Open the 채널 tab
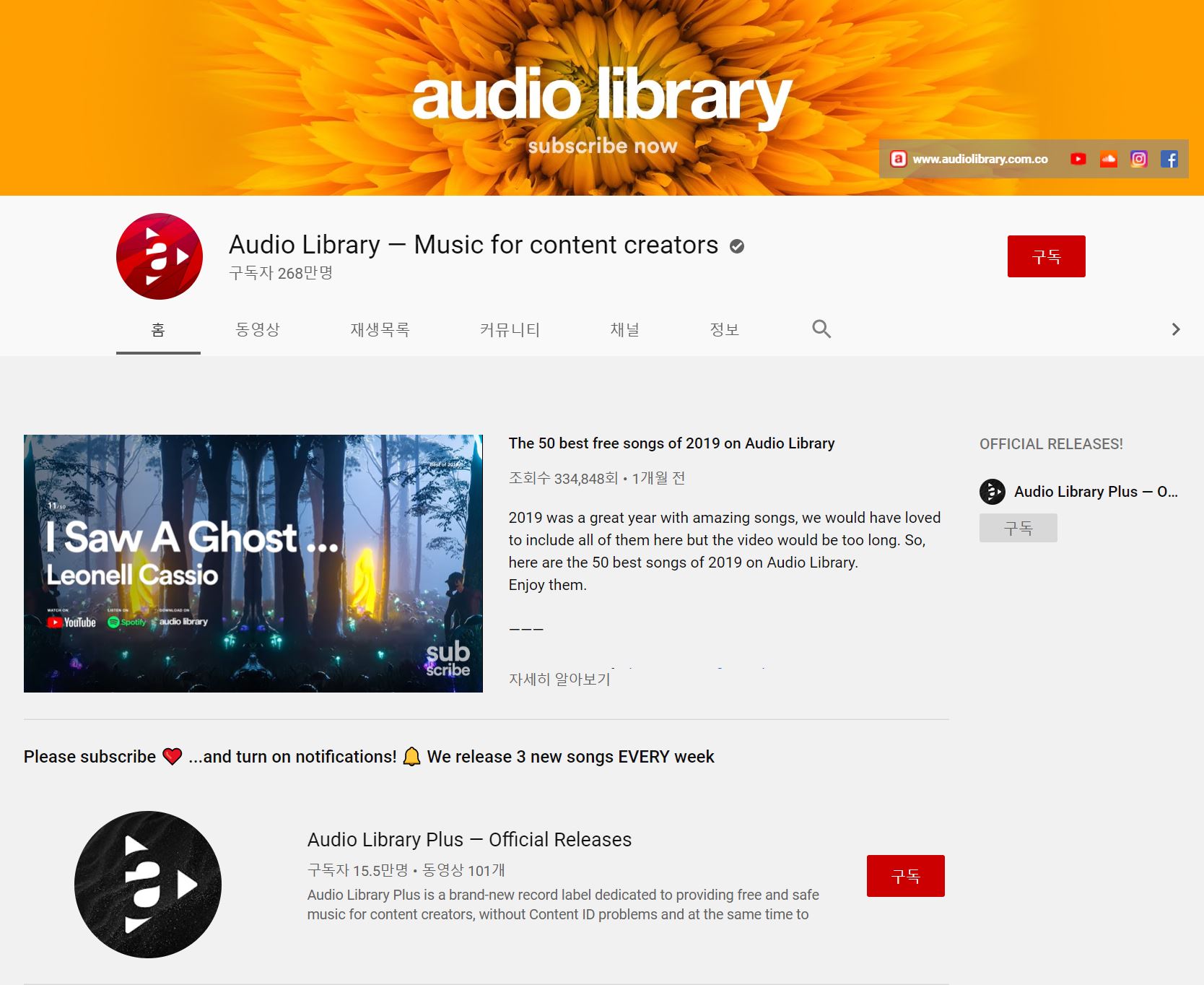The height and width of the screenshot is (985, 1204). [x=624, y=330]
